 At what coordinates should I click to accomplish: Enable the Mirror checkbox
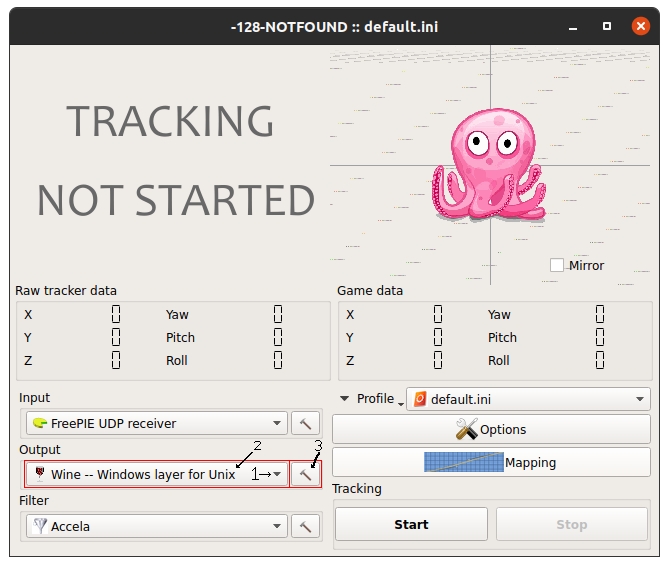(557, 265)
